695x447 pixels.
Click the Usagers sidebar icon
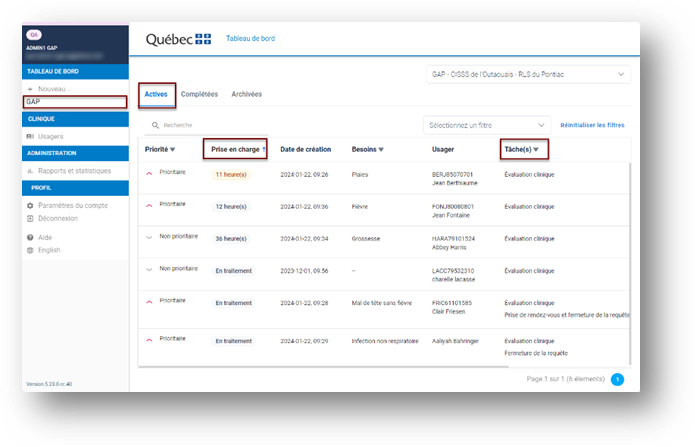click(x=30, y=137)
